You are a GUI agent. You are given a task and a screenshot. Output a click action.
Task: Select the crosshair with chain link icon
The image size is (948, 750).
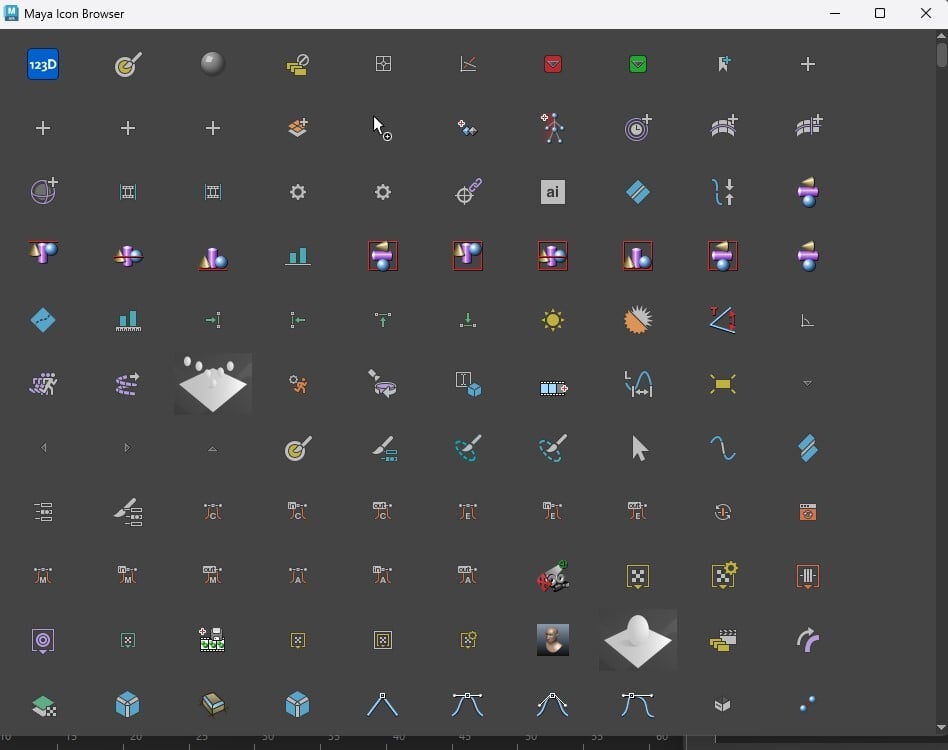tap(468, 192)
